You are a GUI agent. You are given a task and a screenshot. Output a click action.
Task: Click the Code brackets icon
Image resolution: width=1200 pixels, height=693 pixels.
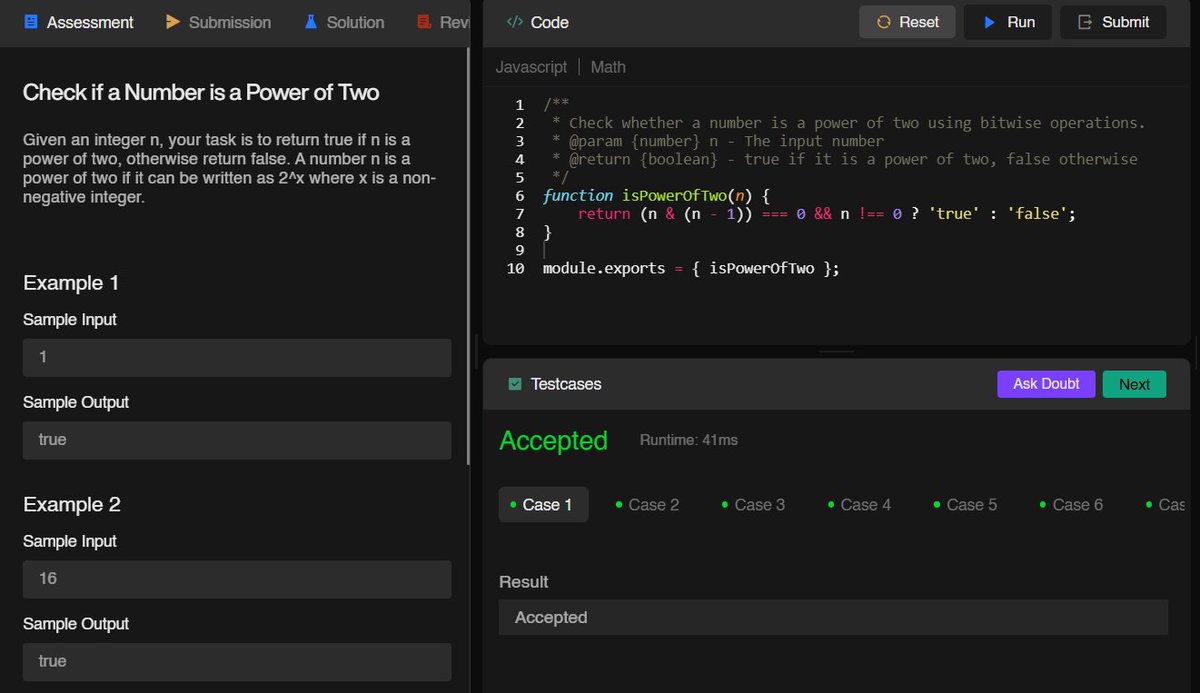pyautogui.click(x=514, y=22)
